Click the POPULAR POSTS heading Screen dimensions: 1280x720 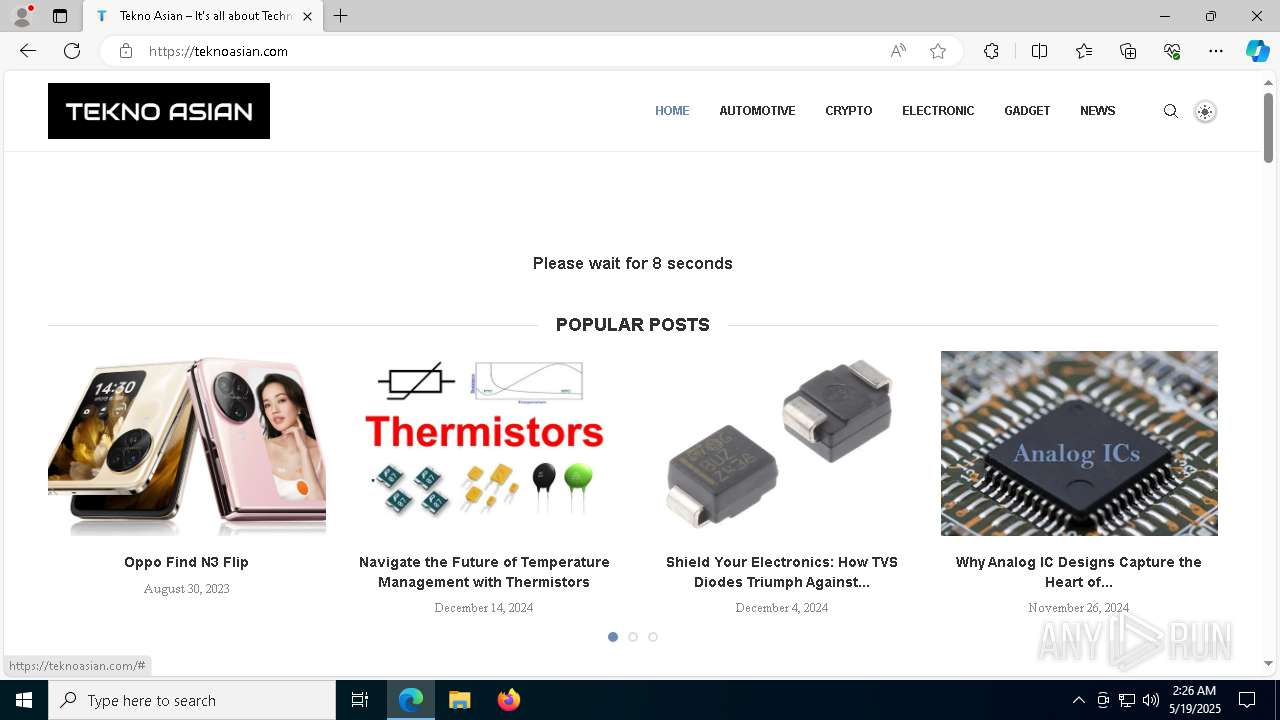633,325
